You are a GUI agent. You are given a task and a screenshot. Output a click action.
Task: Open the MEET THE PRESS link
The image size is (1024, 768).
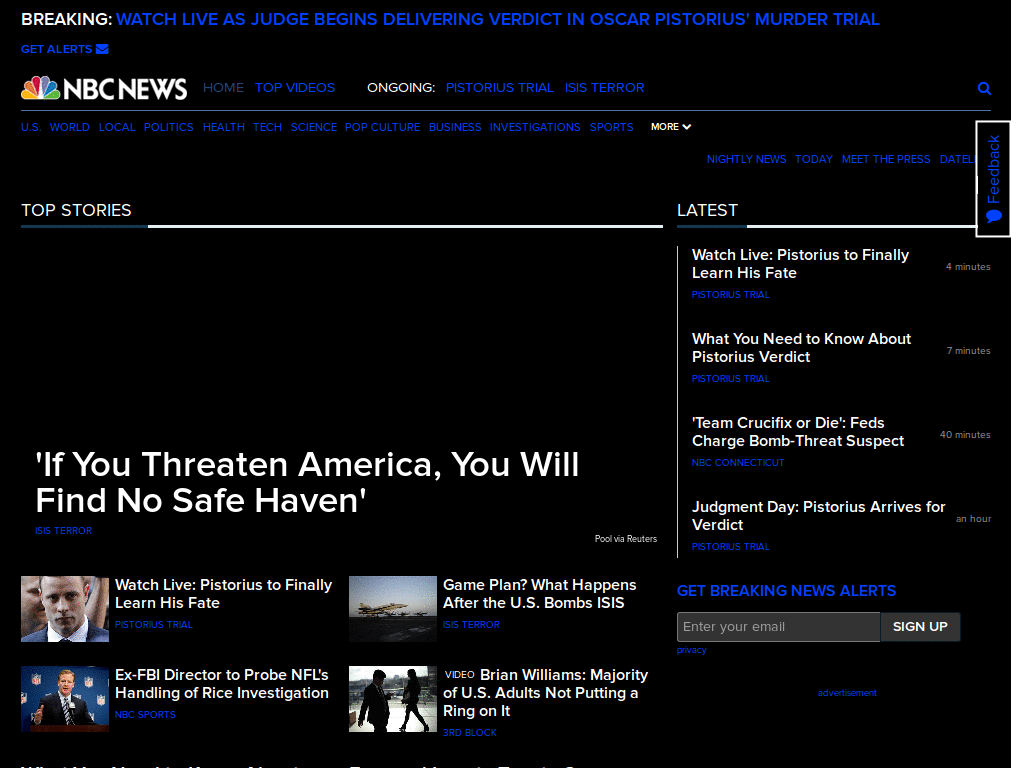tap(886, 159)
